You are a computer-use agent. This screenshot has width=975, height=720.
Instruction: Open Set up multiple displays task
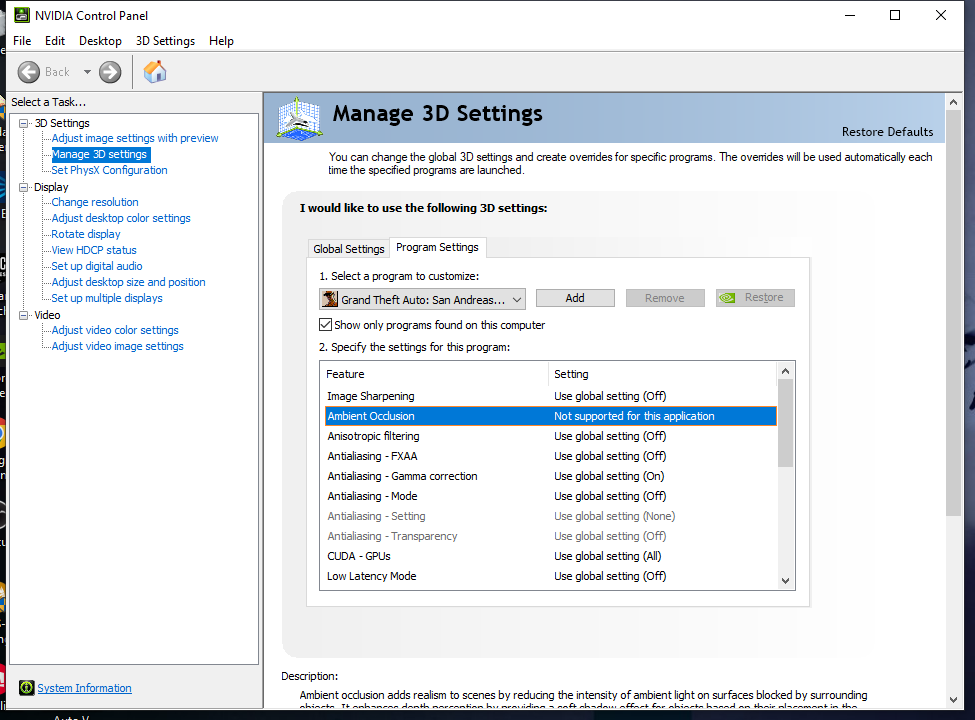point(107,298)
